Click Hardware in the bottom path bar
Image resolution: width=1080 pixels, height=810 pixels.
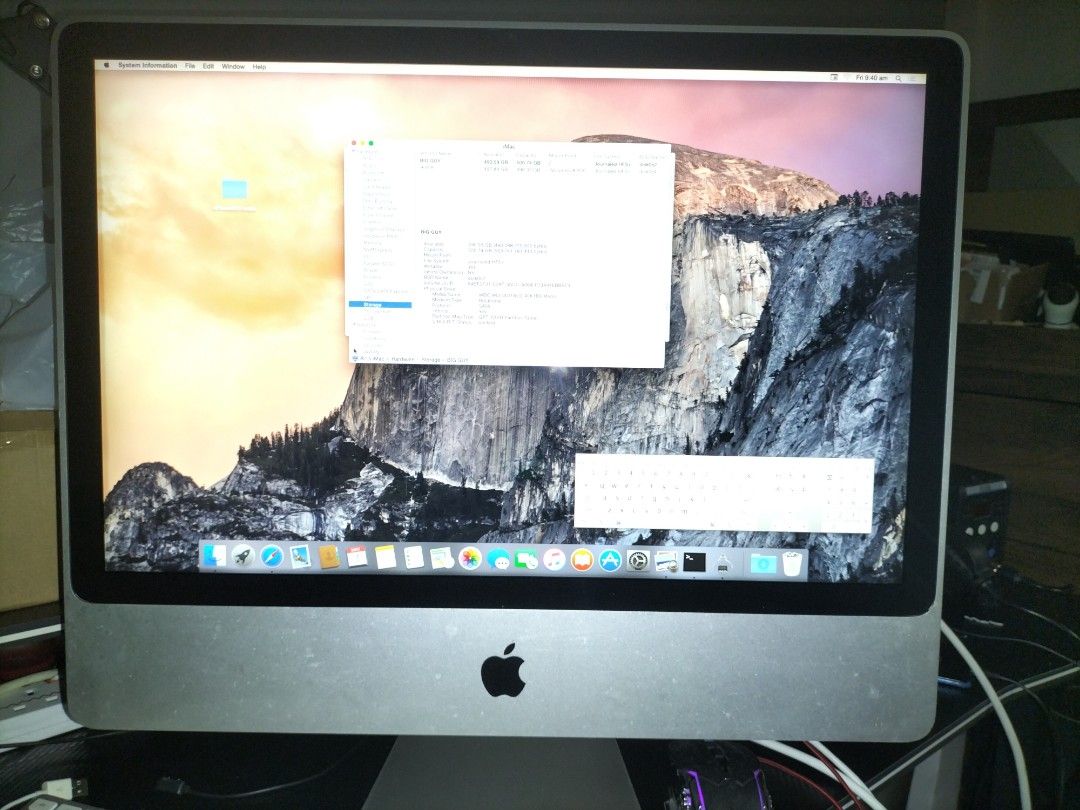pyautogui.click(x=402, y=360)
